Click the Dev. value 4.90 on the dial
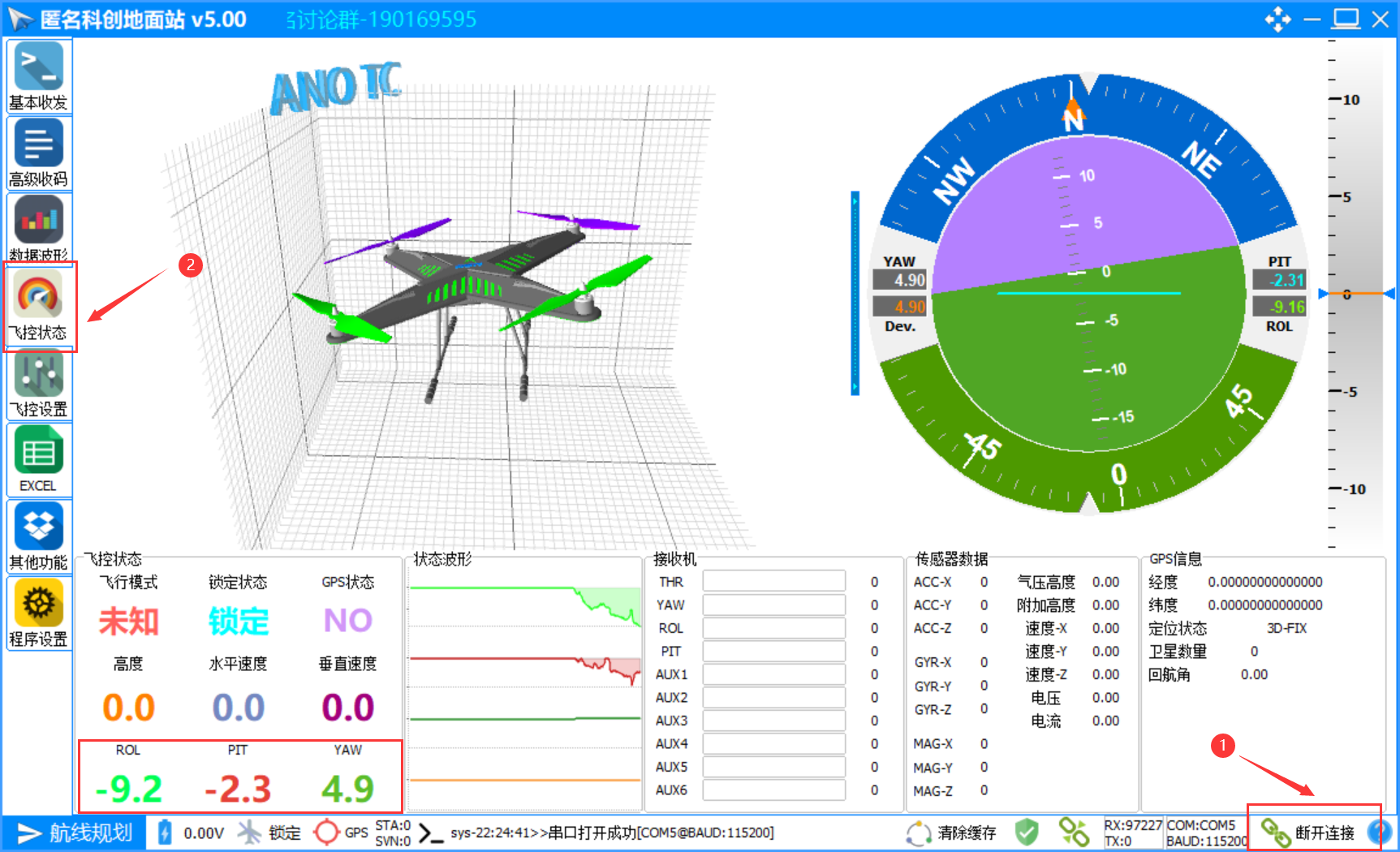This screenshot has height=852, width=1400. [x=900, y=307]
